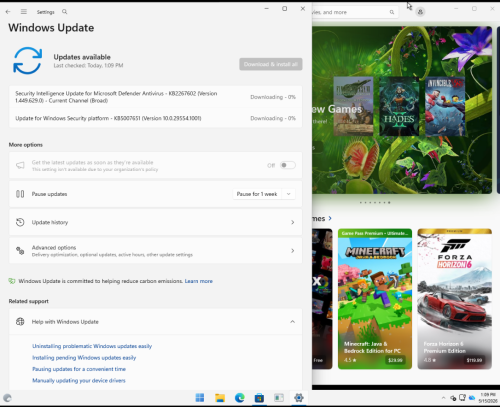Click the Windows Start button
Screen dimensions: 500x407
coord(200,398)
